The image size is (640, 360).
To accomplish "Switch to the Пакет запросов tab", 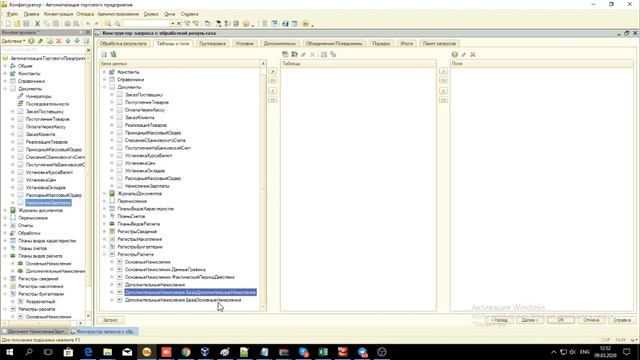I will pos(439,43).
